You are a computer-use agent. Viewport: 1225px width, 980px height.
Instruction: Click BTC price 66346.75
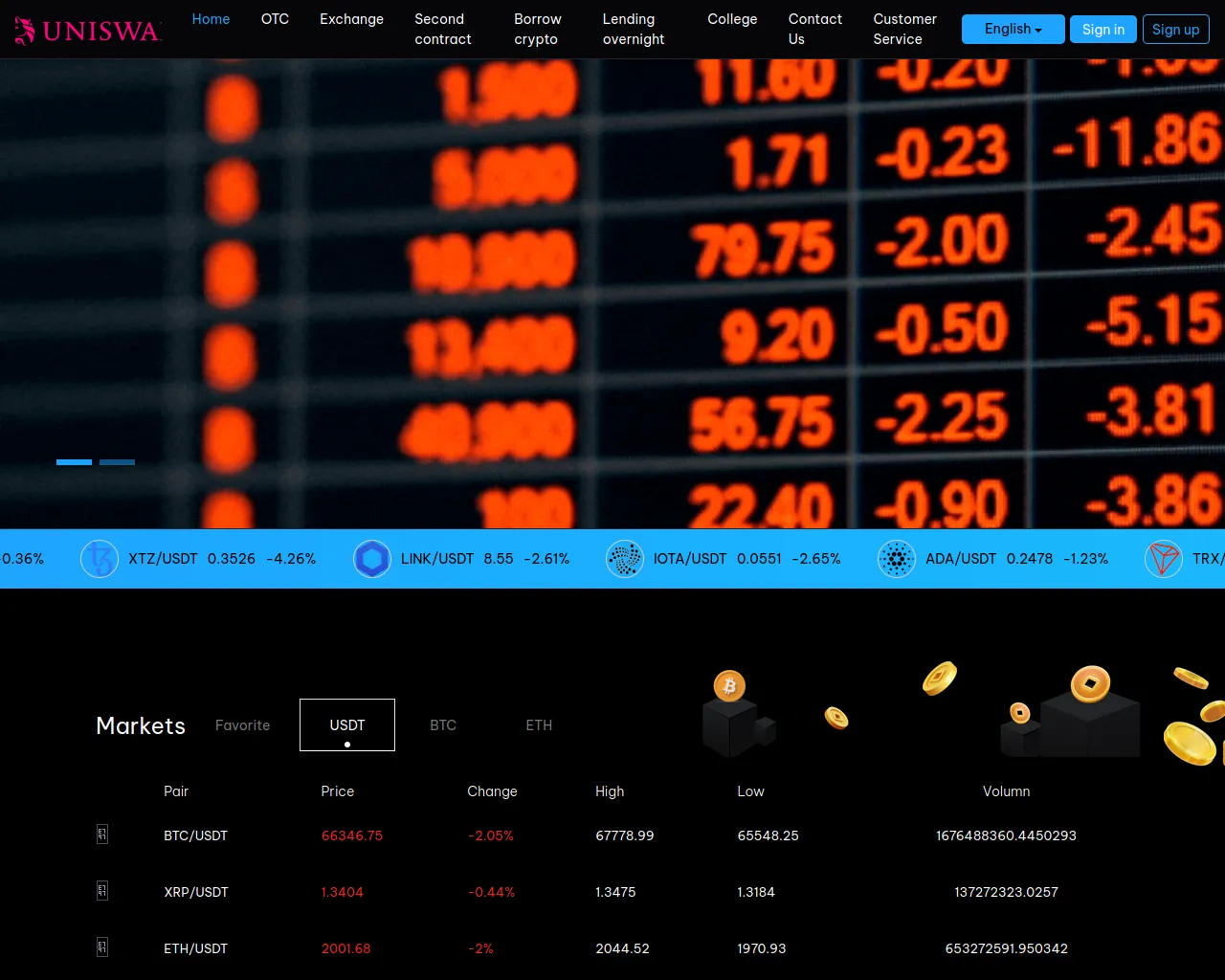tap(352, 835)
